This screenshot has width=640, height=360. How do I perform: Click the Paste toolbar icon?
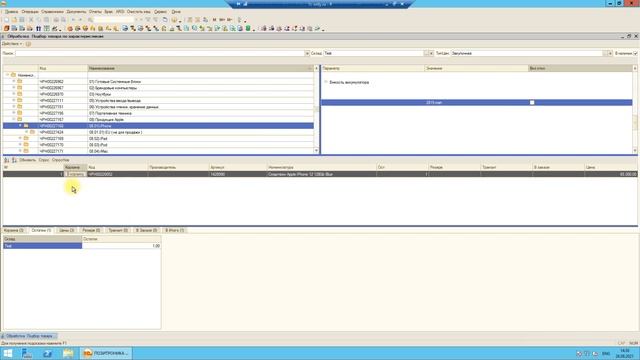click(x=47, y=20)
